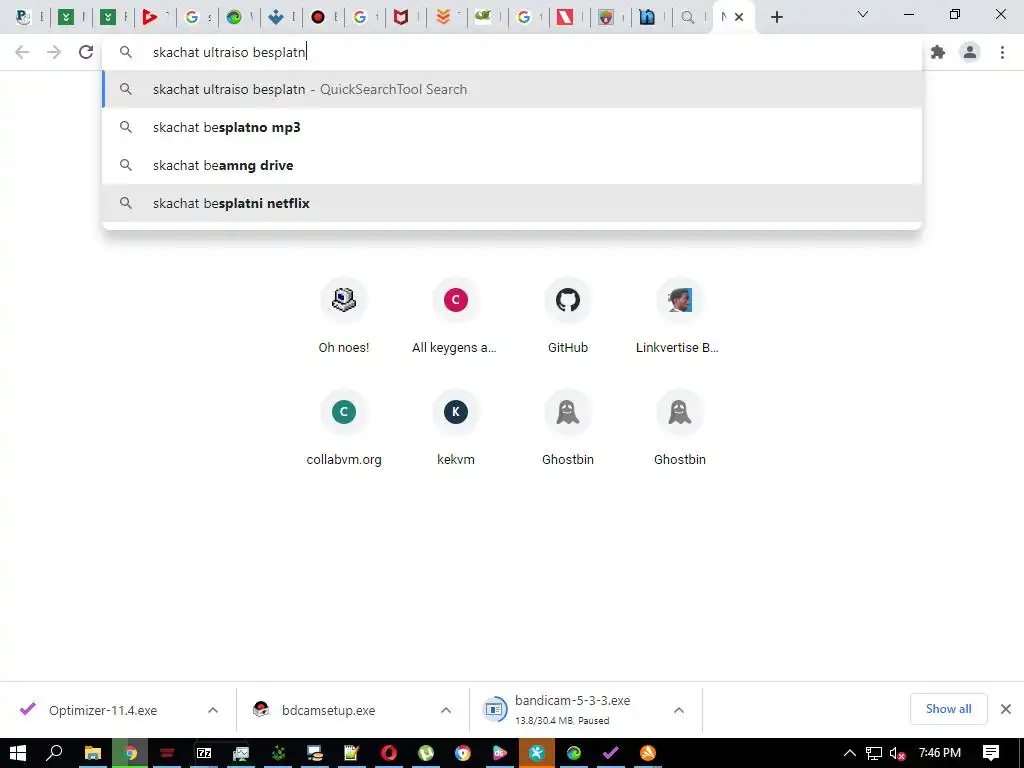
Task: Open the network tray icon
Action: (874, 754)
